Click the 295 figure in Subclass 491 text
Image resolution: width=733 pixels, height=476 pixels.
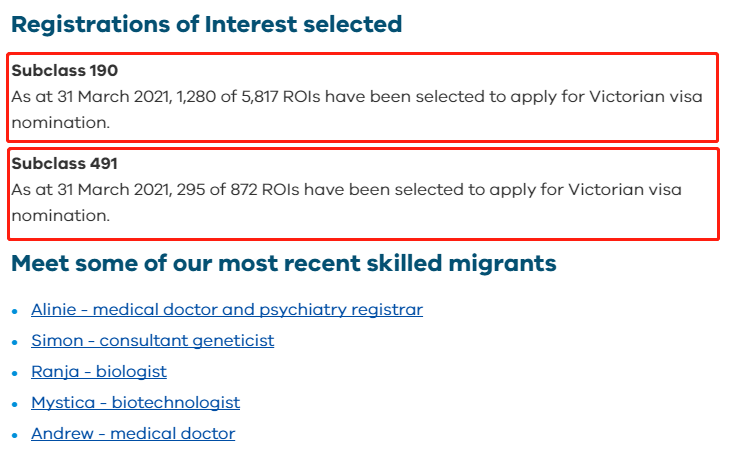pyautogui.click(x=191, y=190)
